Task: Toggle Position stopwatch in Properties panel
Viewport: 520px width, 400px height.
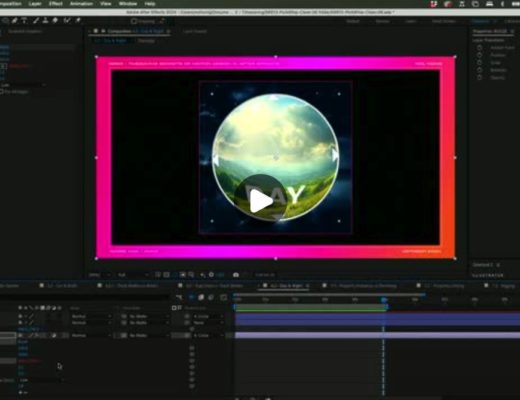Action: click(x=480, y=55)
